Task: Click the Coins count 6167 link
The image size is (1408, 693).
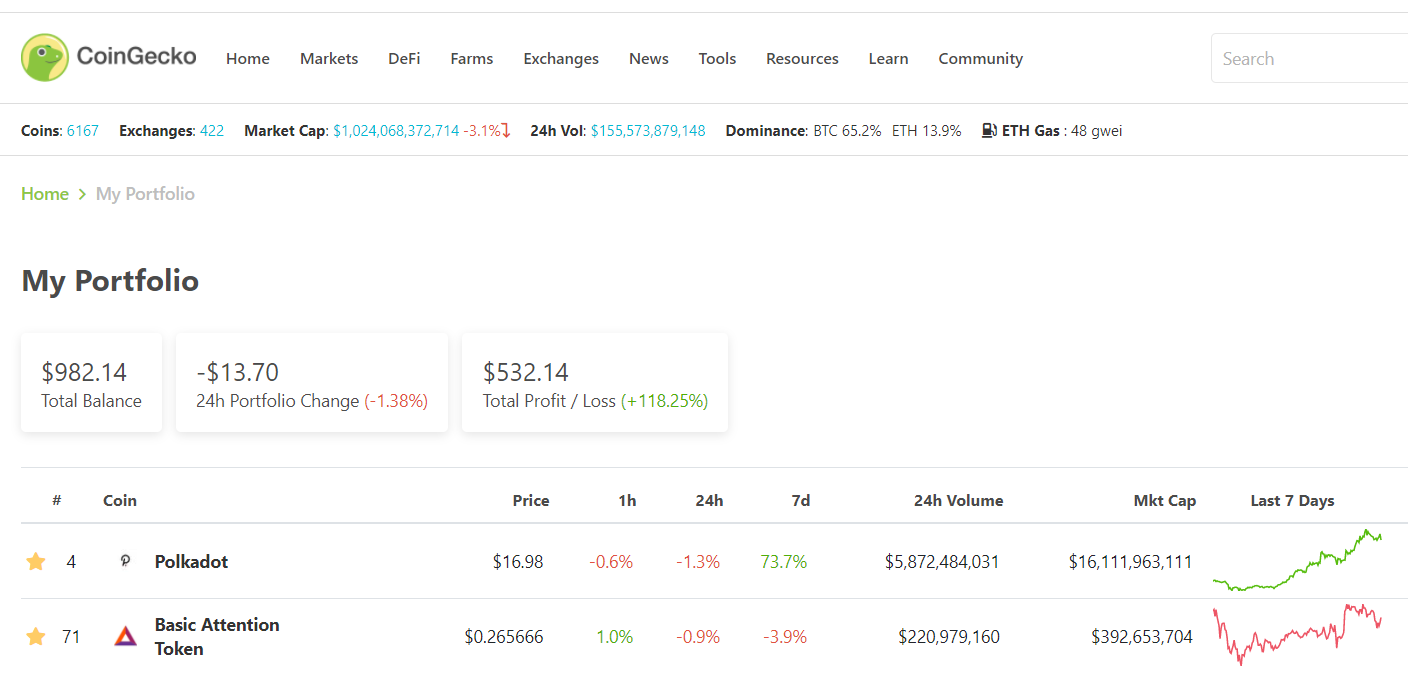Action: click(83, 131)
